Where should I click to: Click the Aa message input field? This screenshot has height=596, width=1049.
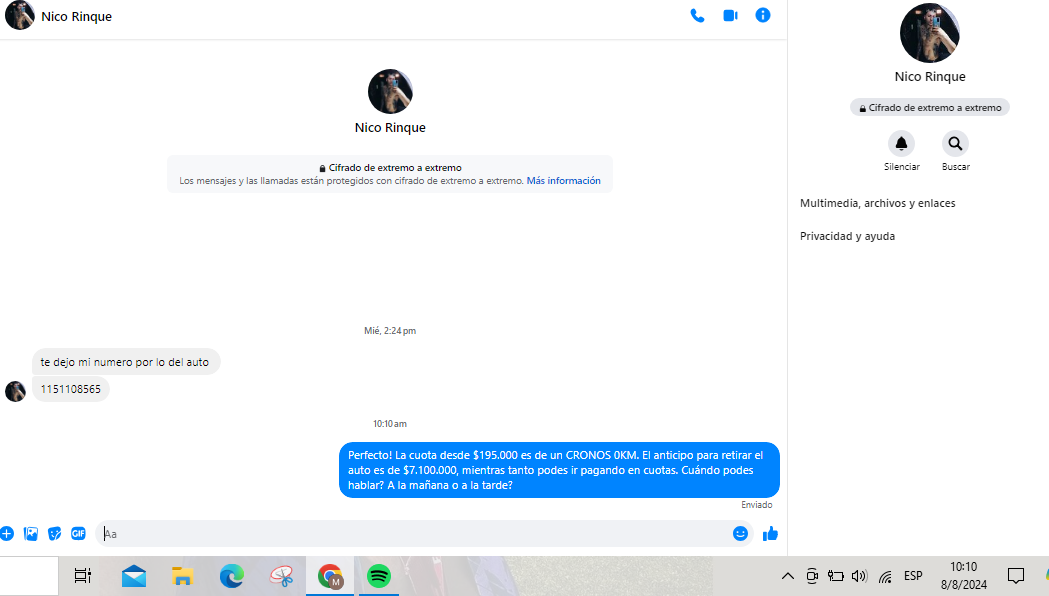(415, 534)
